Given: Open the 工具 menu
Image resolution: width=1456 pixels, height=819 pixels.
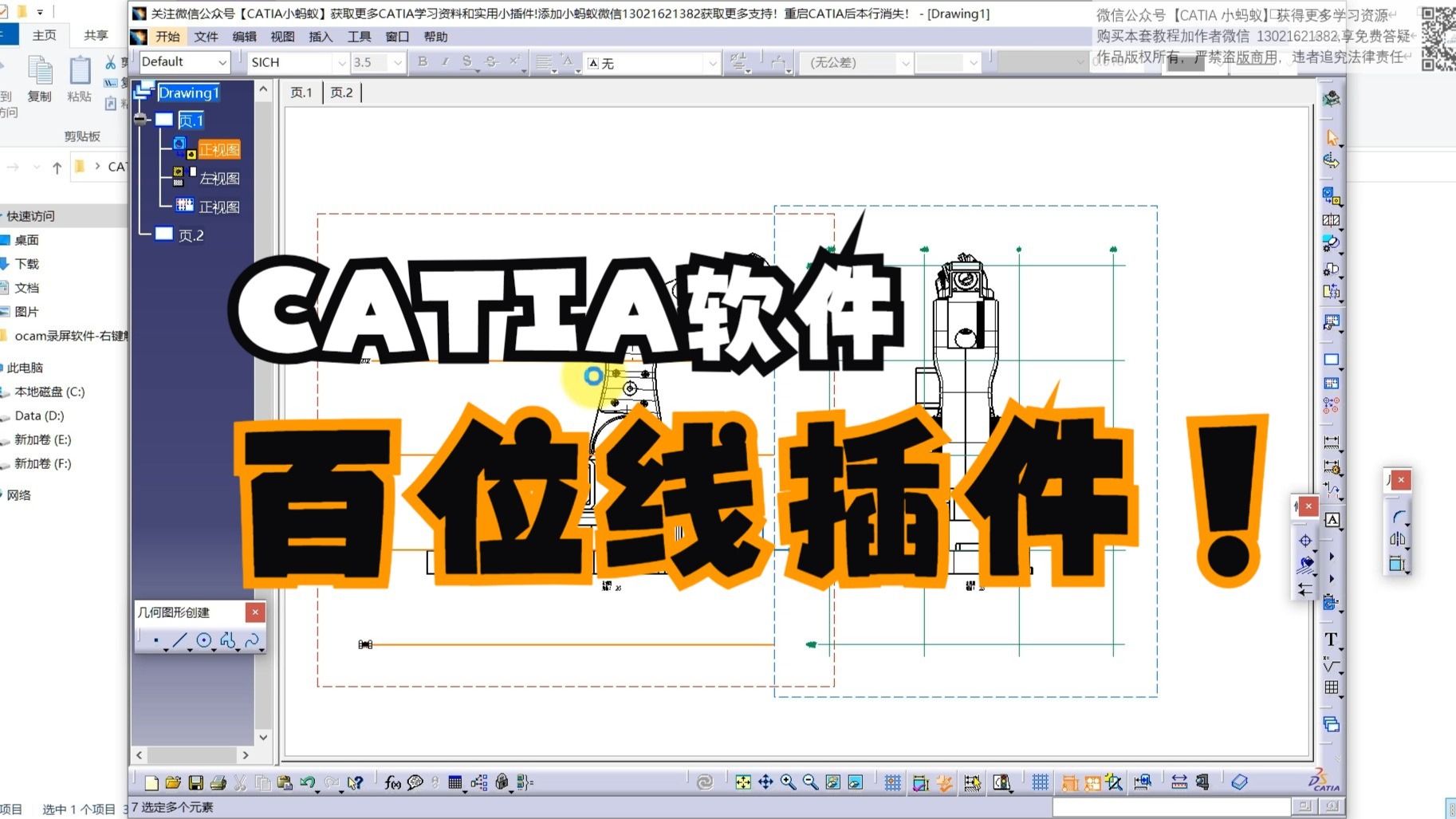Looking at the screenshot, I should click(359, 37).
